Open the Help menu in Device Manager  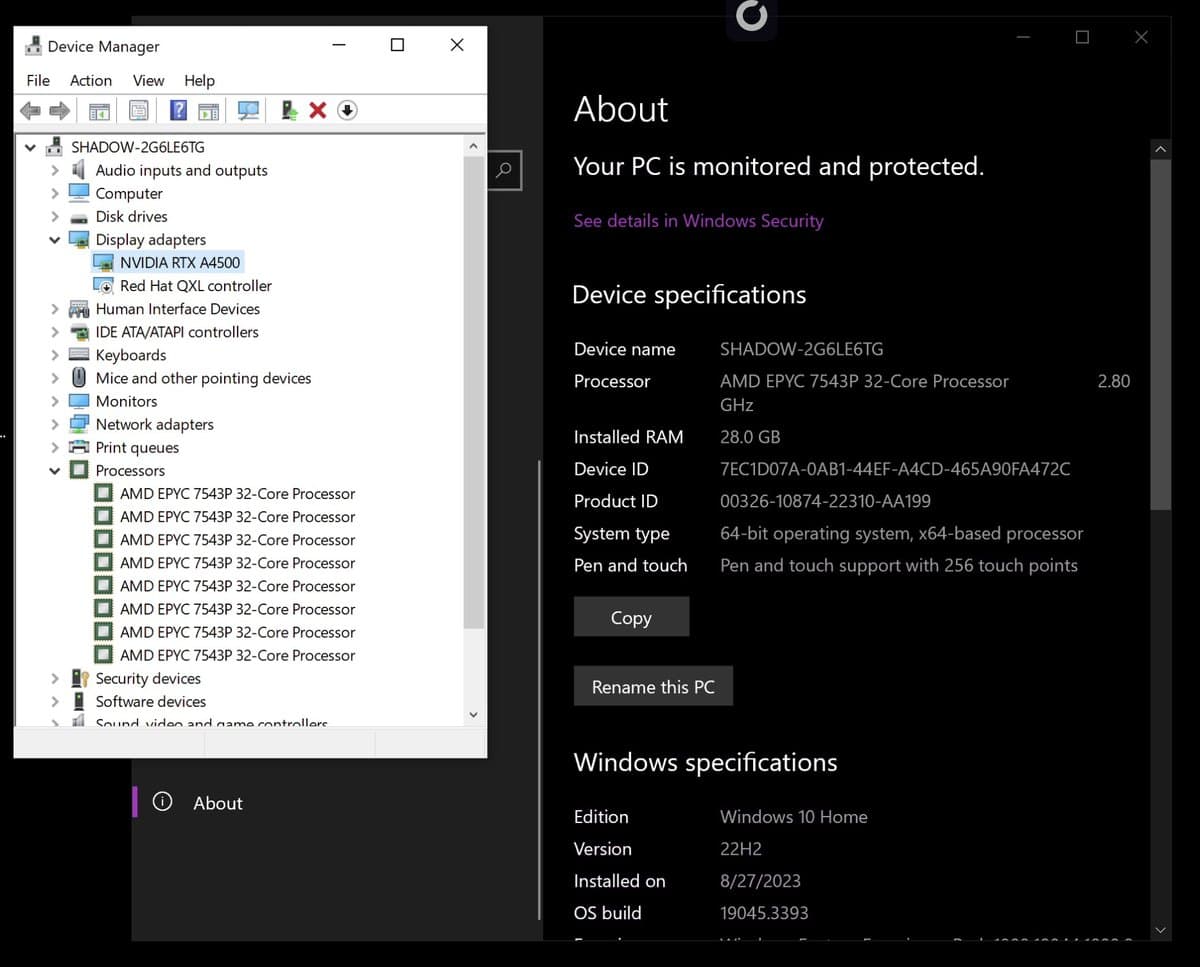click(x=199, y=80)
